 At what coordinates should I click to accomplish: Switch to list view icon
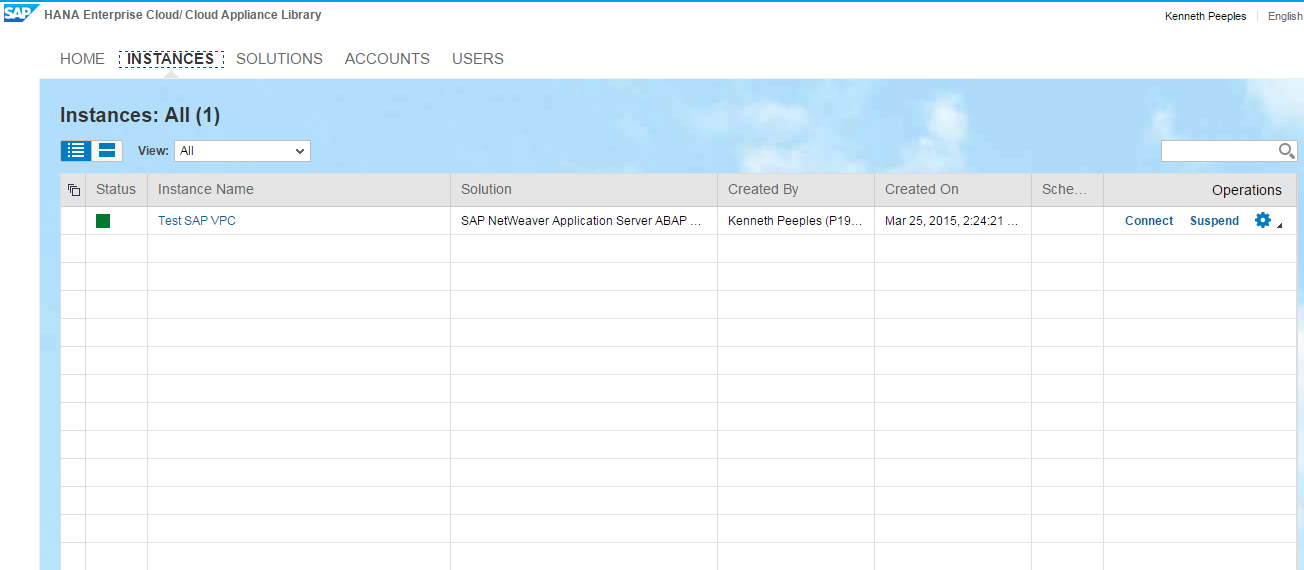click(x=76, y=151)
